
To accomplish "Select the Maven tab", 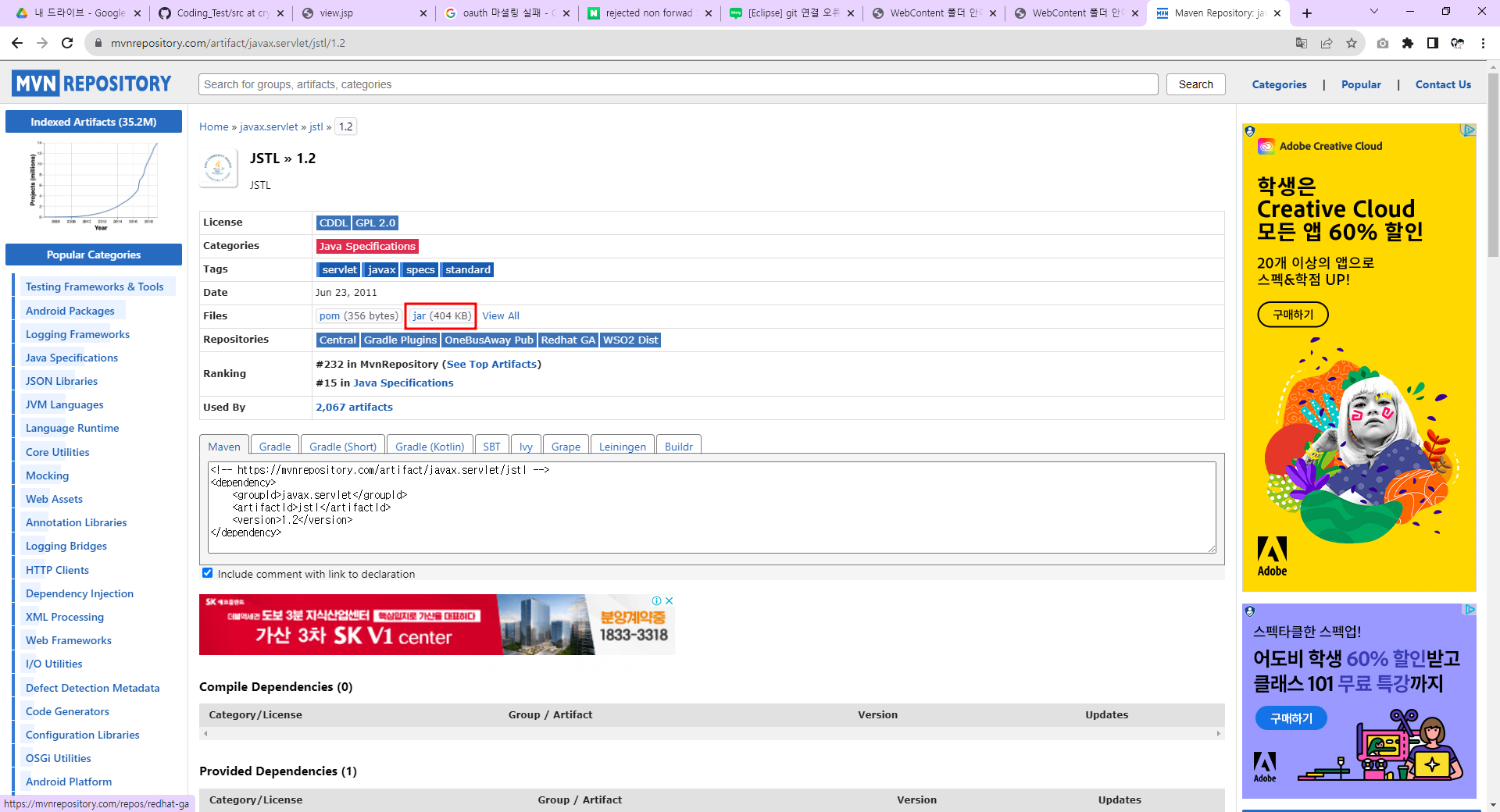I will pos(224,446).
